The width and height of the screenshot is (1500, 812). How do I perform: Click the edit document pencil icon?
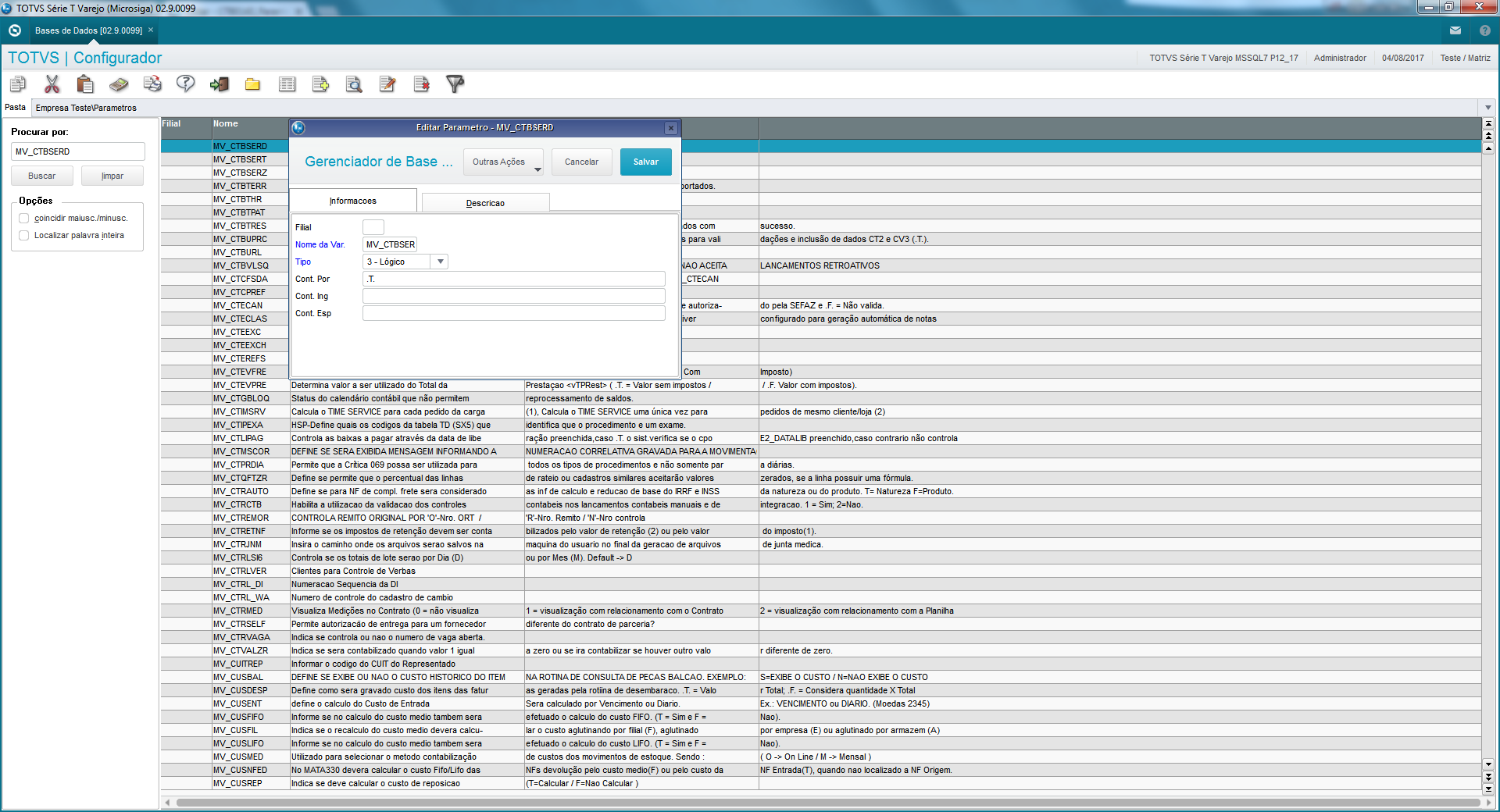(387, 84)
